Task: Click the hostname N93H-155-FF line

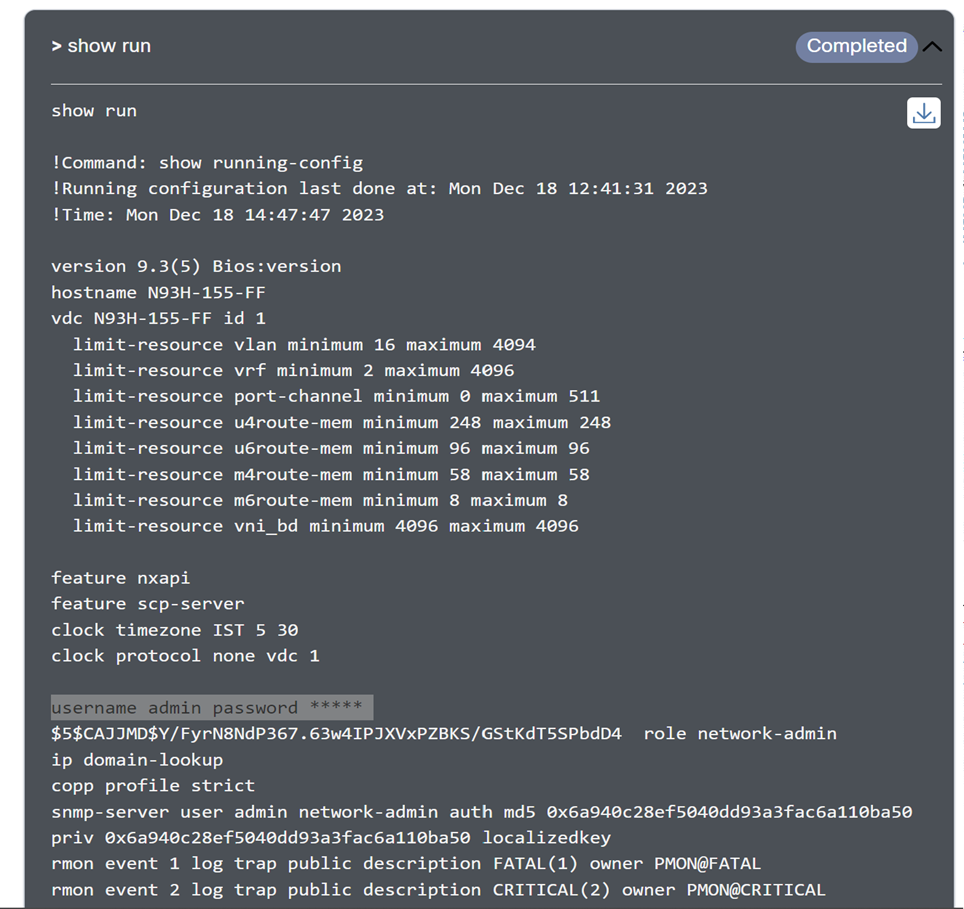Action: pos(158,292)
